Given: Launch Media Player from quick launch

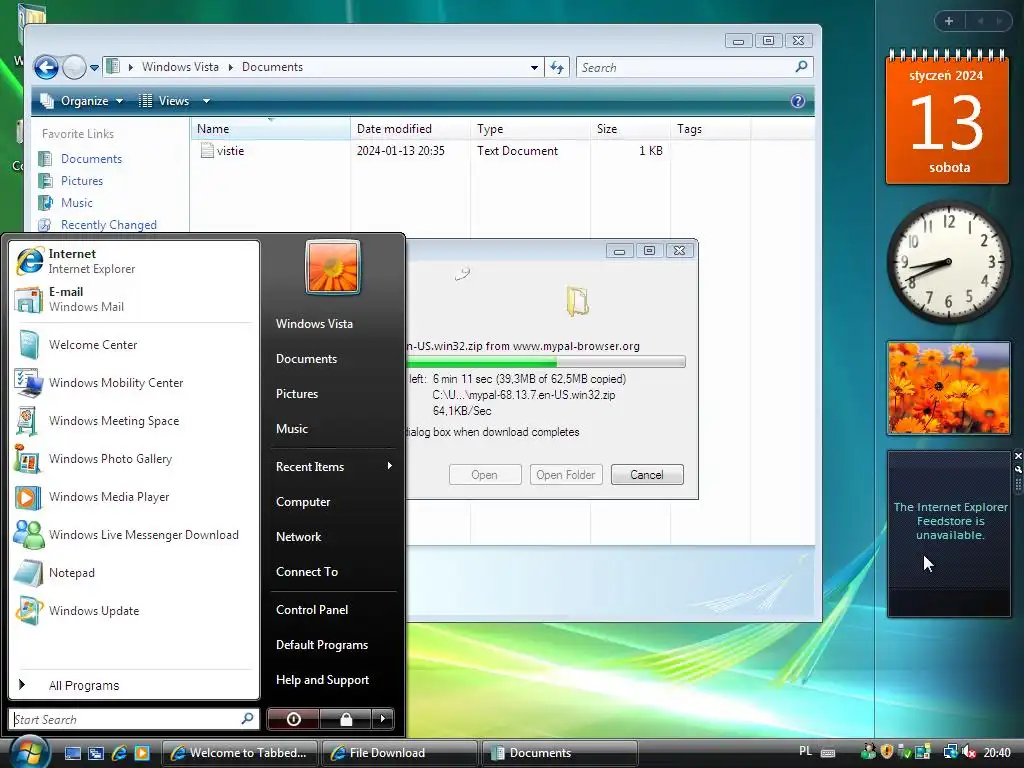Looking at the screenshot, I should coord(142,753).
